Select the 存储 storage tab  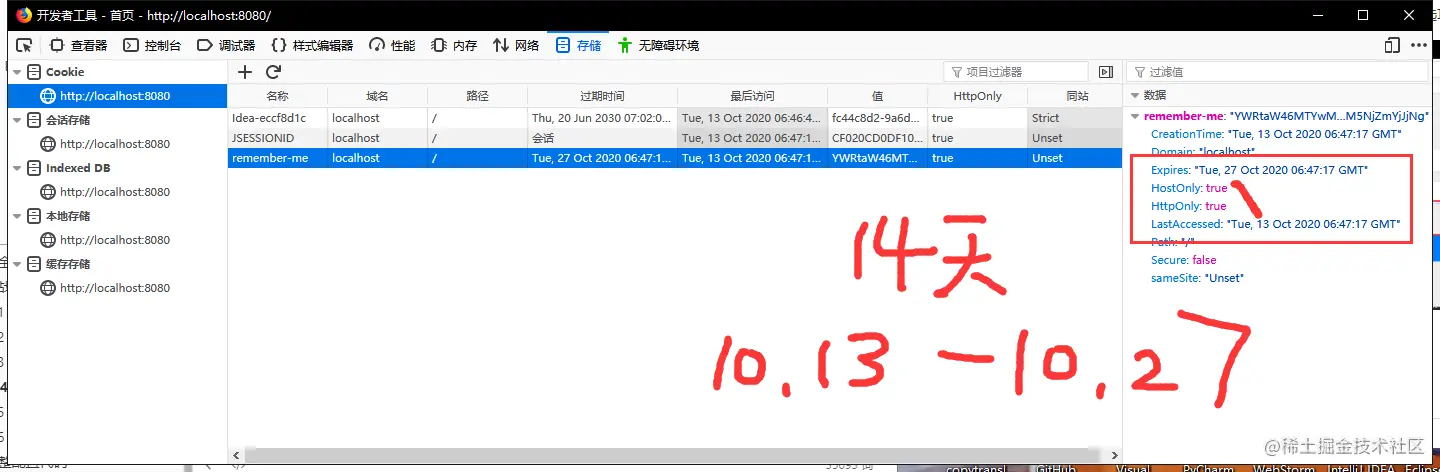[579, 45]
